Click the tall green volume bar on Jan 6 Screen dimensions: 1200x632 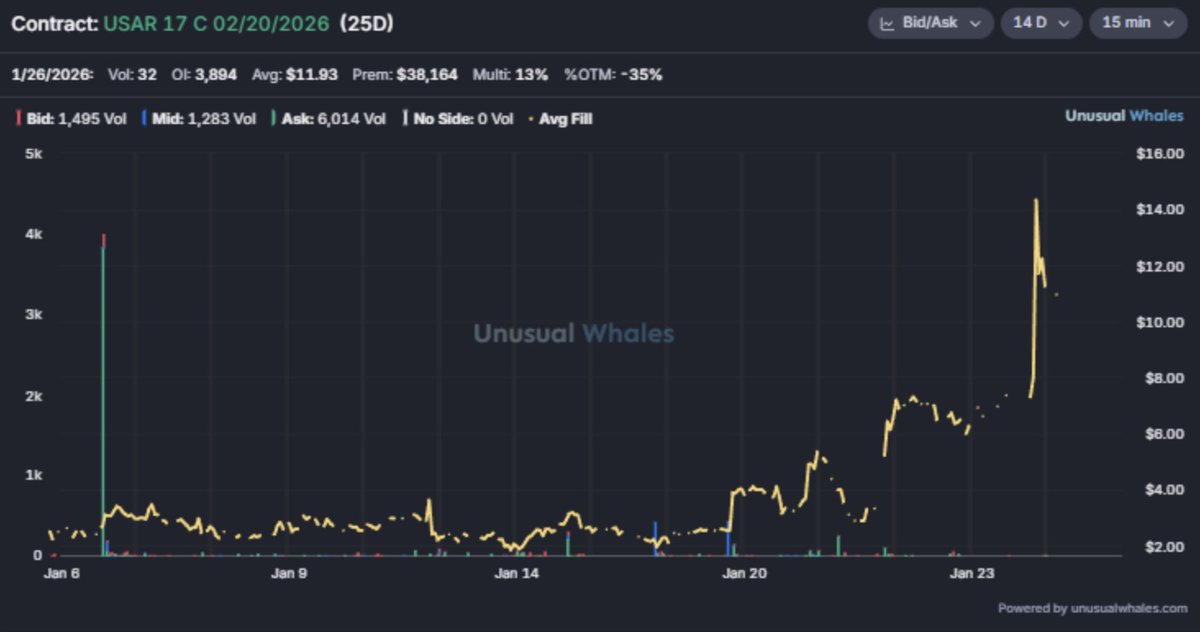(x=103, y=400)
